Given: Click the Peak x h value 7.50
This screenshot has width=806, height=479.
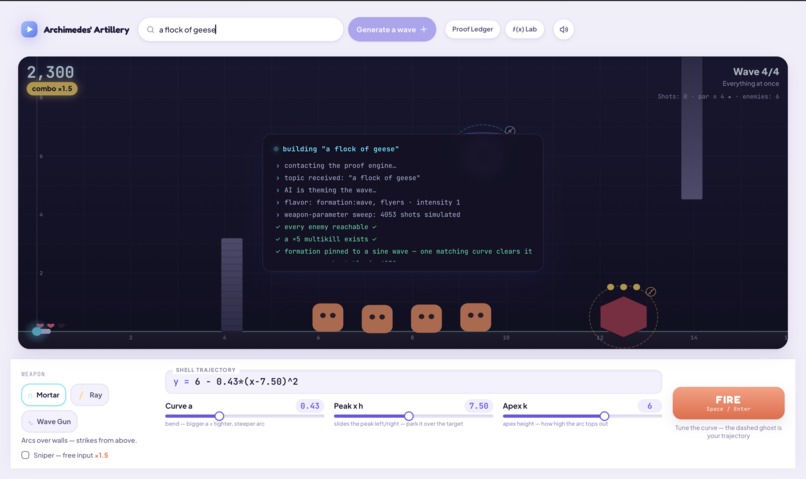Looking at the screenshot, I should pos(479,406).
